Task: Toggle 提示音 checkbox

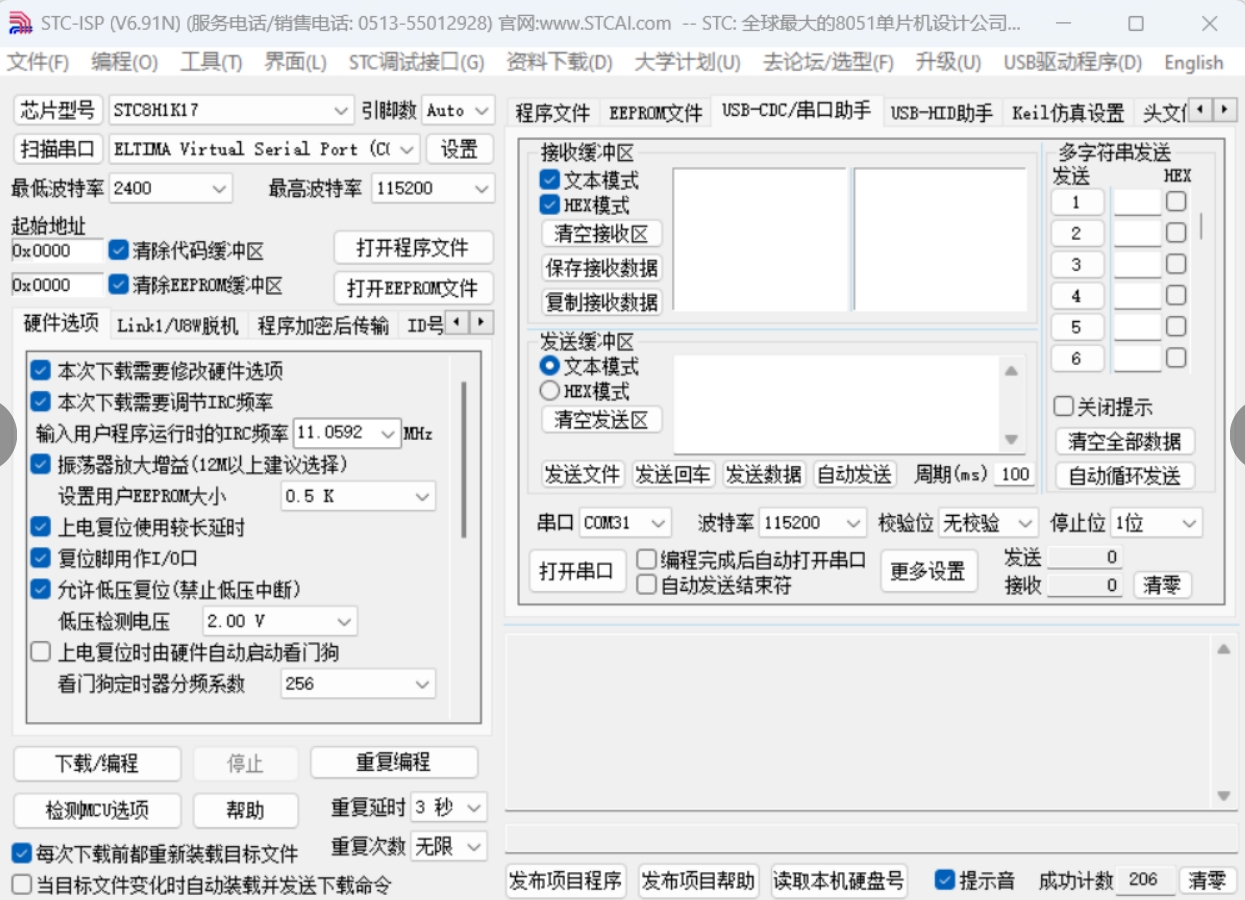Action: pyautogui.click(x=944, y=880)
